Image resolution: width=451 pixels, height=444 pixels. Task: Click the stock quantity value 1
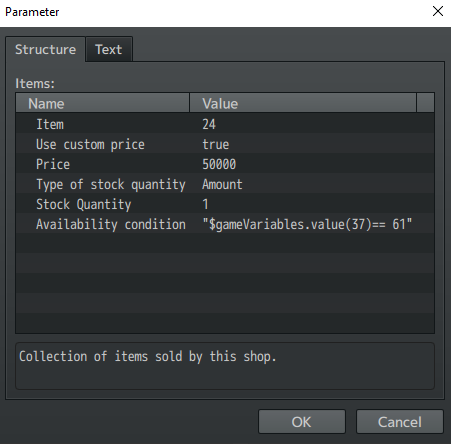pyautogui.click(x=205, y=204)
